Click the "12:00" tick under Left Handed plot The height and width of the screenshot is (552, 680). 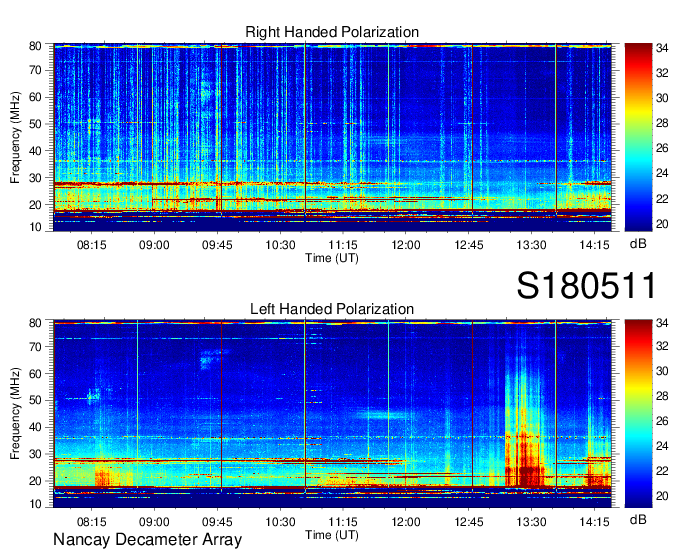pos(406,522)
